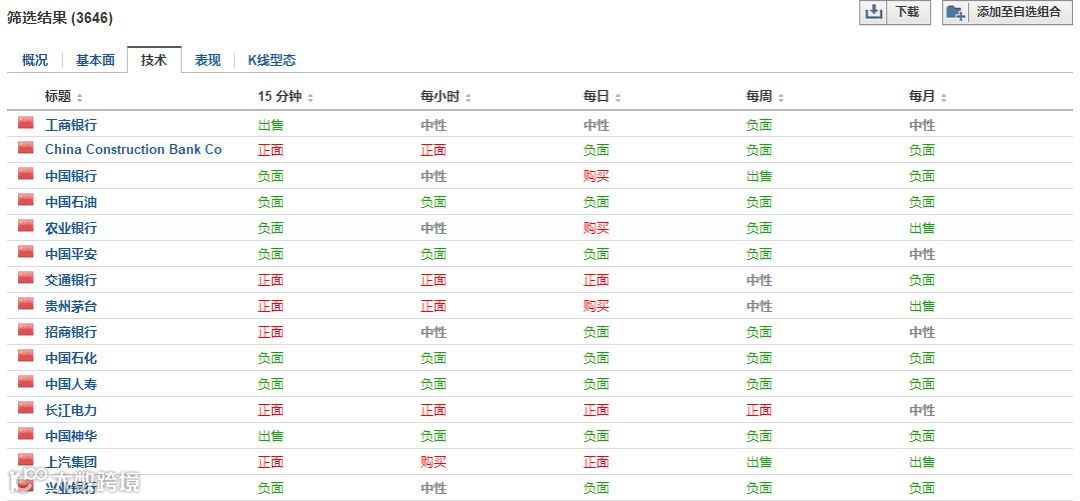Click China flag icon beside 中国平安
Viewport: 1080px width, 501px height.
[x=25, y=252]
